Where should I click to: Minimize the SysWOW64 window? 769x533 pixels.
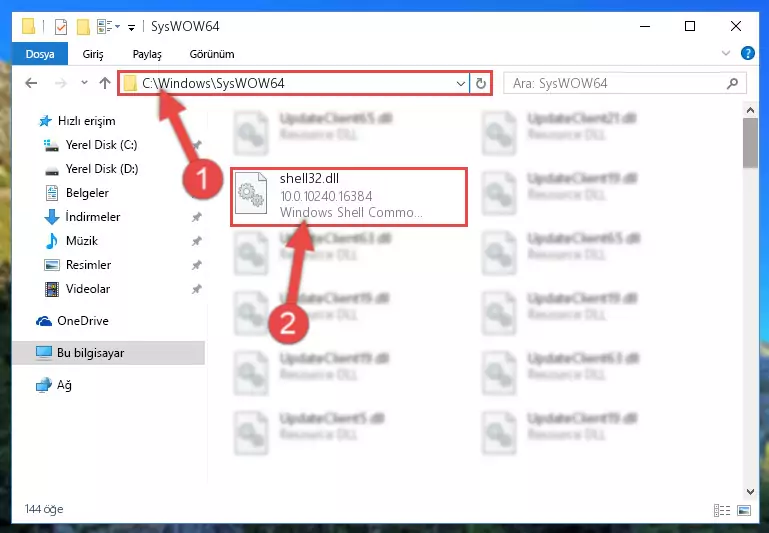click(x=645, y=26)
